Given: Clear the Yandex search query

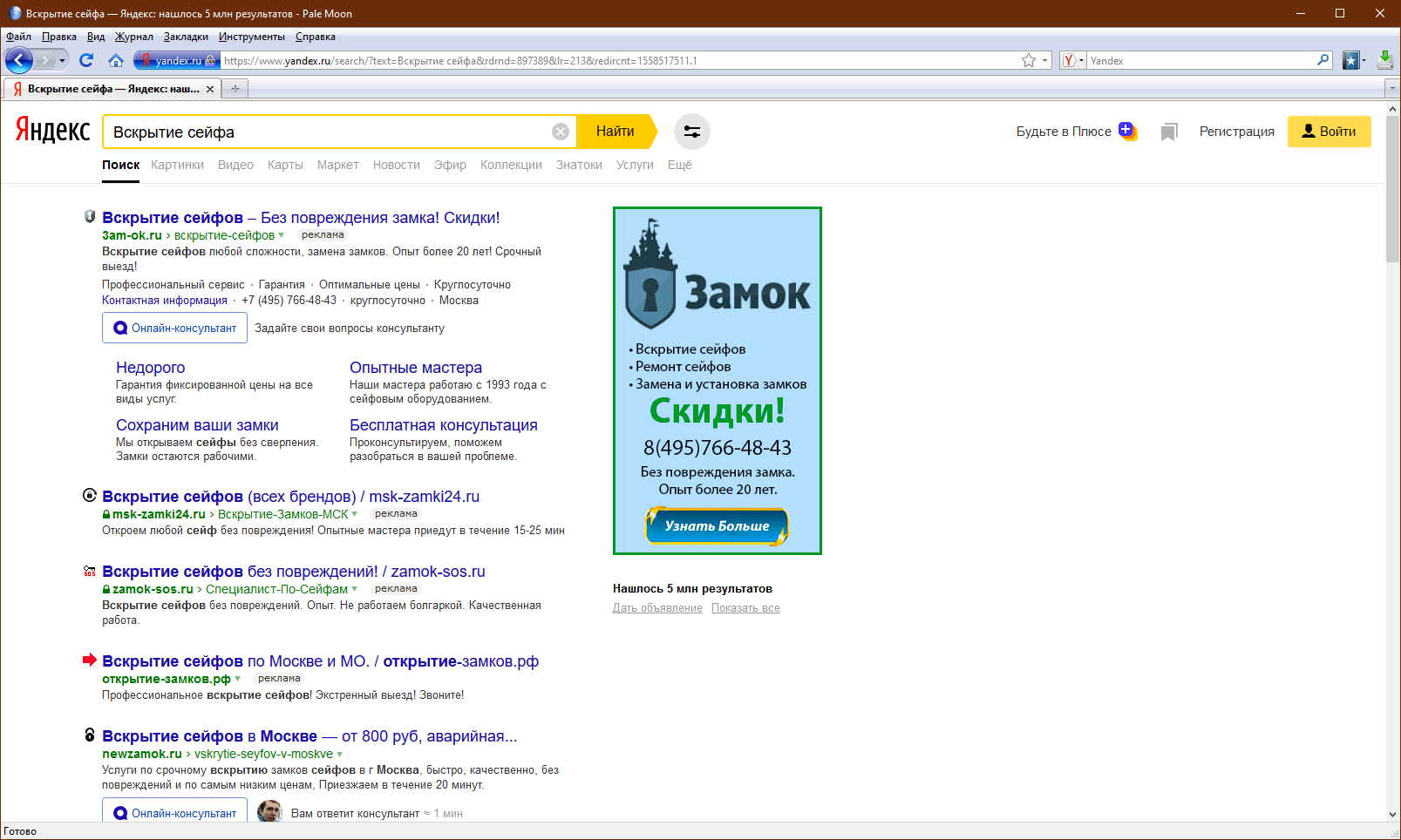Looking at the screenshot, I should point(561,132).
